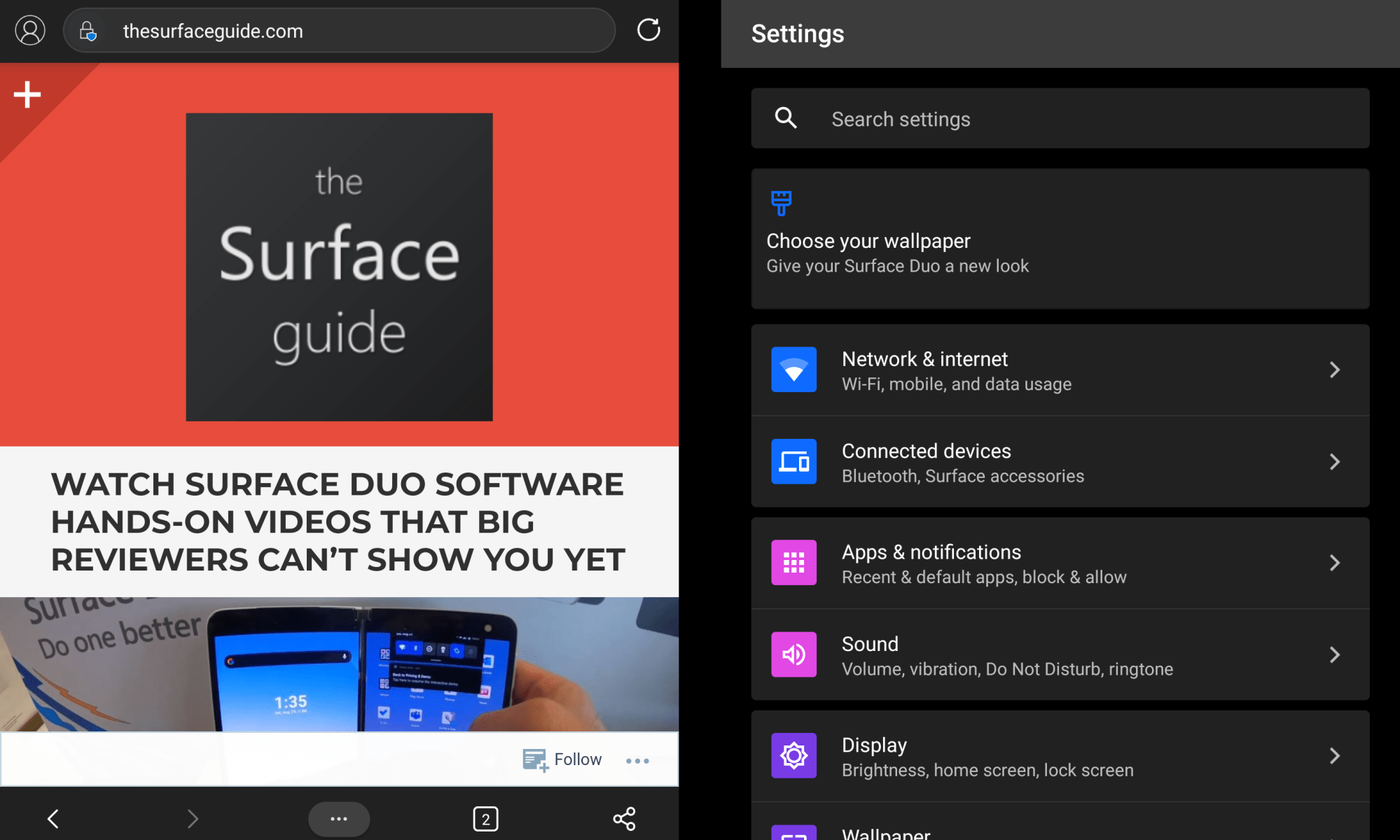Viewport: 1400px width, 840px height.
Task: Click the wallpaper paintbrush icon
Action: coord(781,203)
